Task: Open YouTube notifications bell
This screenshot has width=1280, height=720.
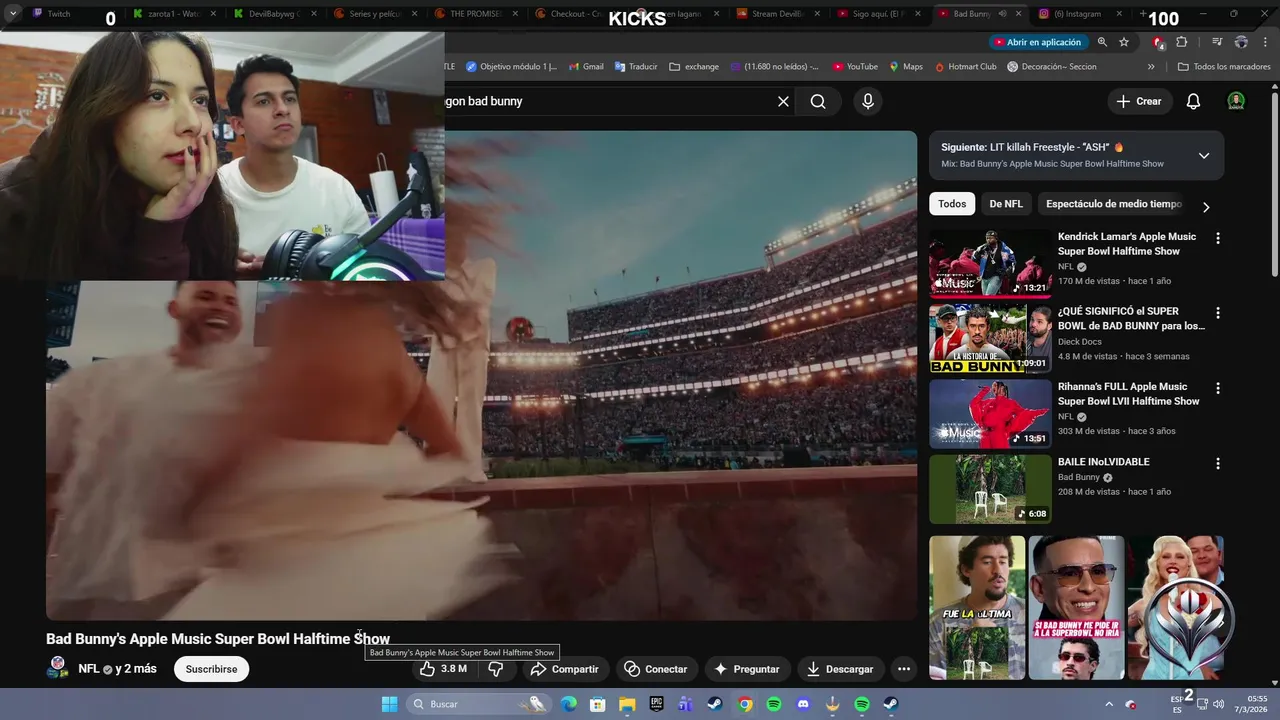Action: (x=1193, y=101)
